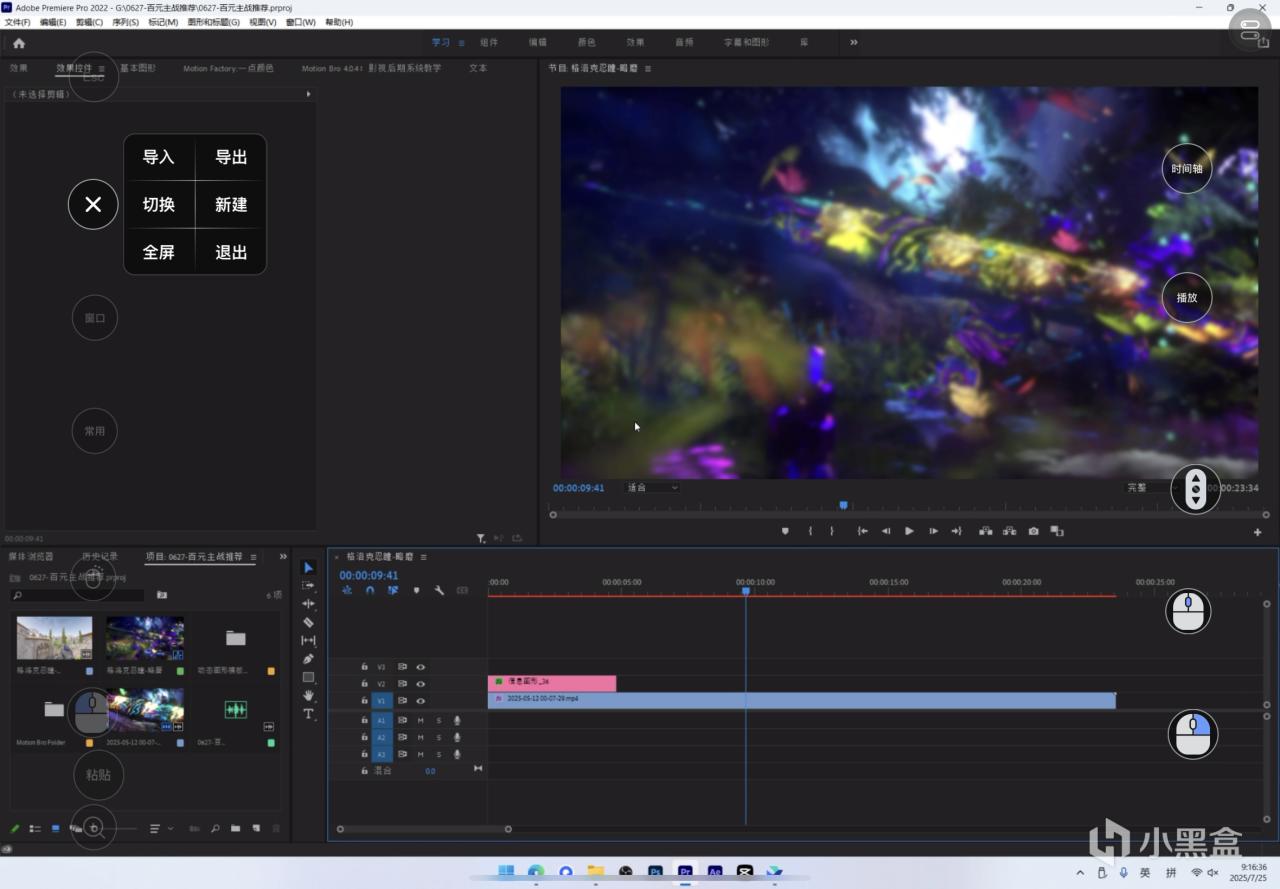Toggle lock on track V3
This screenshot has height=889, width=1280.
pos(364,667)
